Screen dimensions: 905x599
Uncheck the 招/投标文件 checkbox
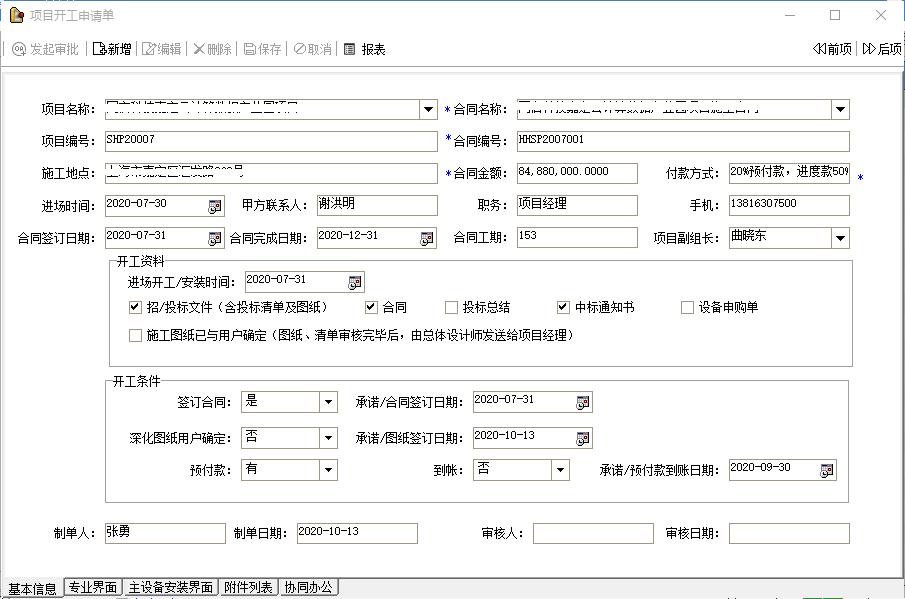[135, 308]
